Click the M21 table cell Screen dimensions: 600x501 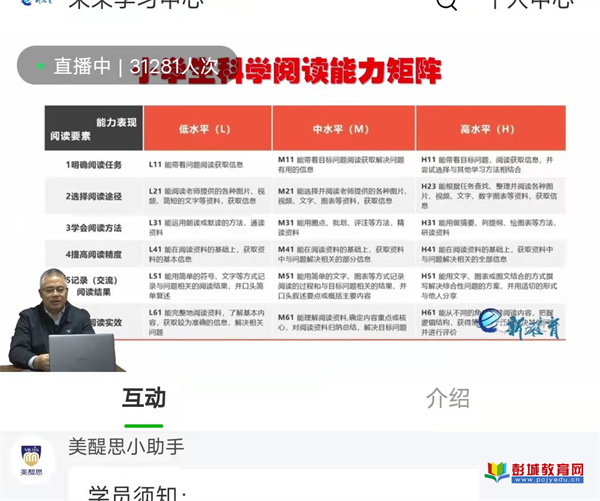click(x=342, y=196)
